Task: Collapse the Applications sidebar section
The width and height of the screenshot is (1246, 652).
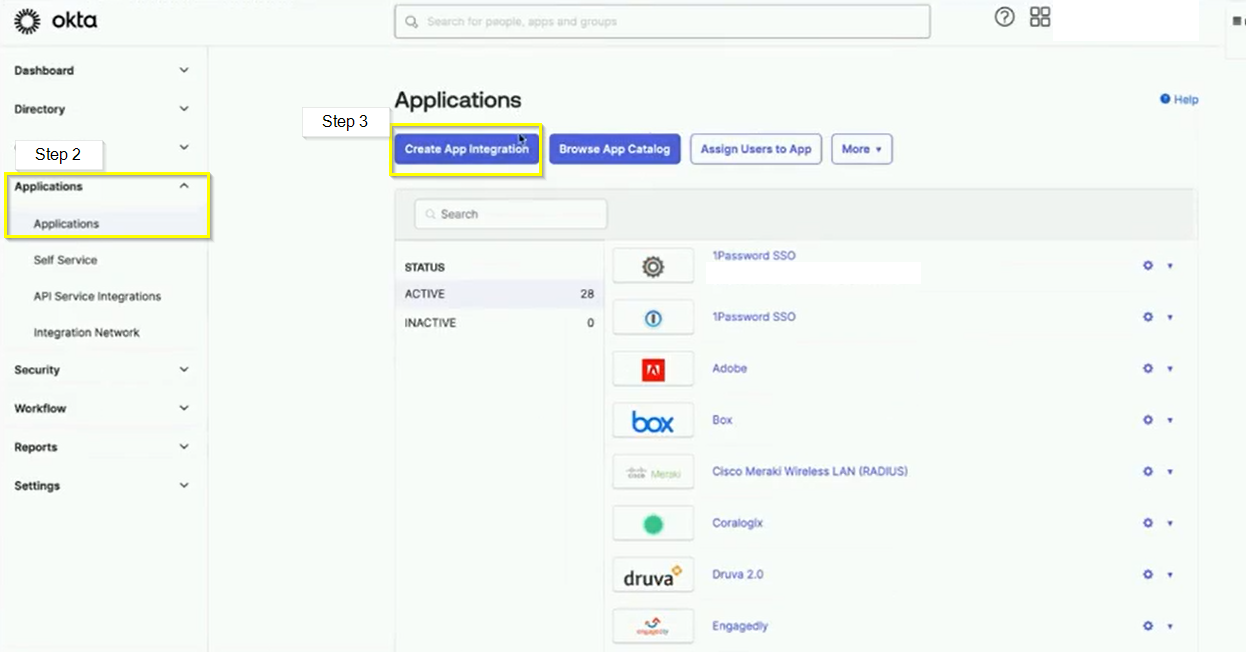Action: click(x=183, y=186)
